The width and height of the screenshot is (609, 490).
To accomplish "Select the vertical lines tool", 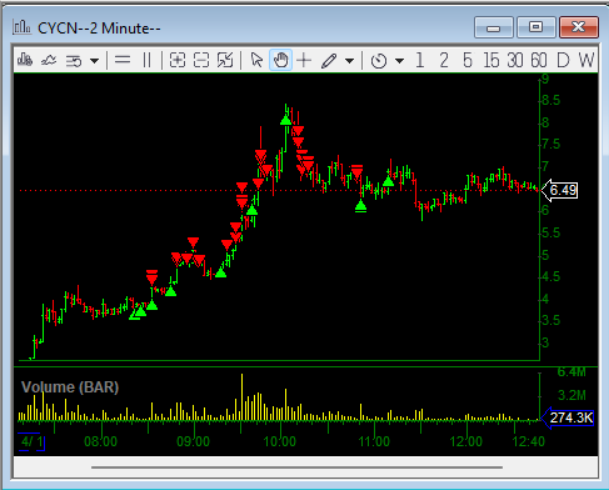I will point(147,60).
